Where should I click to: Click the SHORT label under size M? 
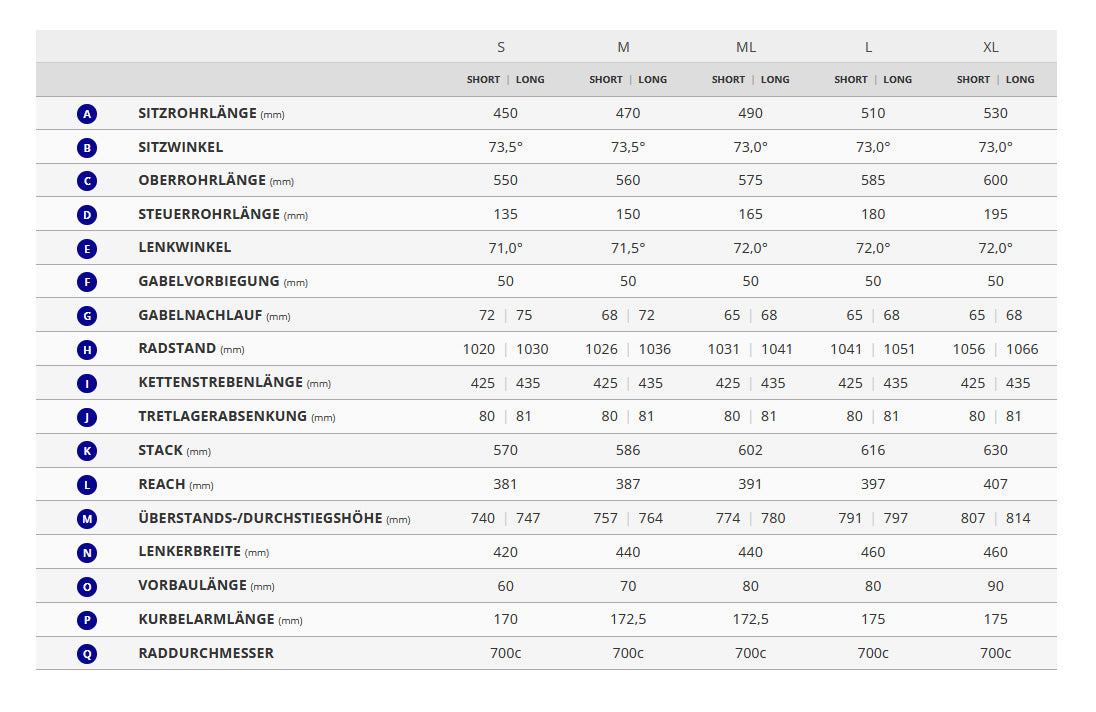pos(606,80)
